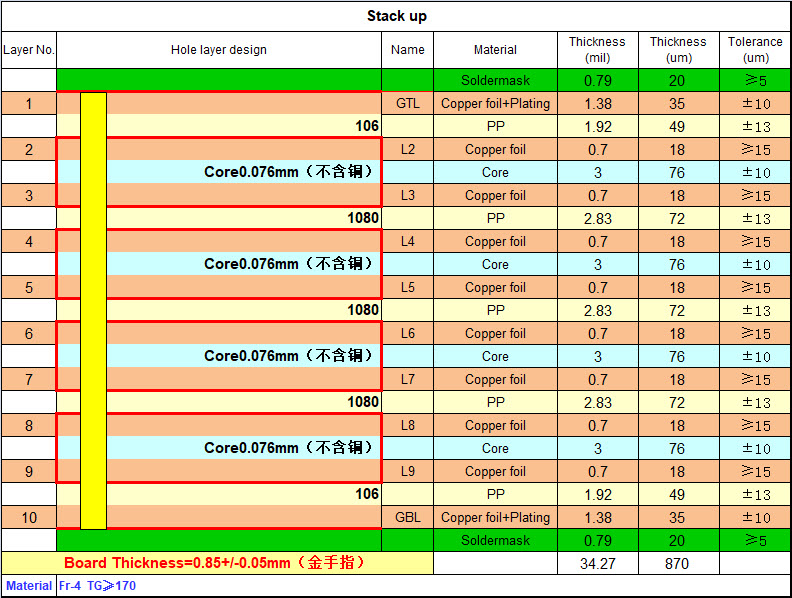Image resolution: width=792 pixels, height=598 pixels.
Task: Click the blue Material label cell
Action: click(x=29, y=586)
